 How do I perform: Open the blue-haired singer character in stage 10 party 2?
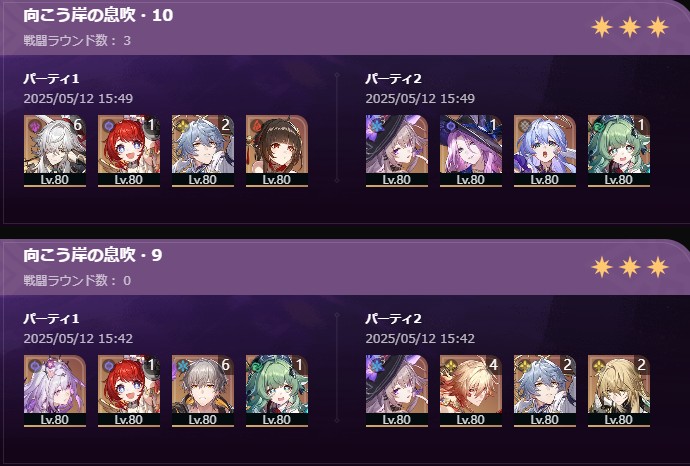tap(544, 151)
